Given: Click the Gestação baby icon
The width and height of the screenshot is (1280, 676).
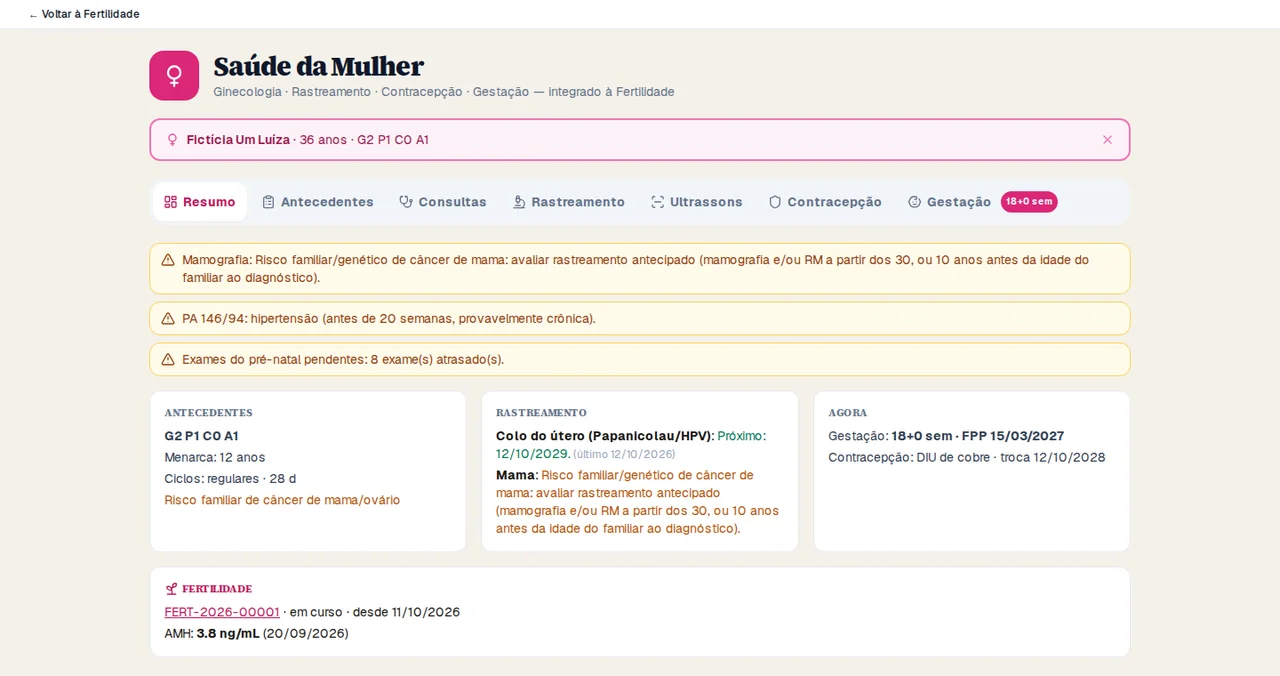Looking at the screenshot, I should point(914,202).
